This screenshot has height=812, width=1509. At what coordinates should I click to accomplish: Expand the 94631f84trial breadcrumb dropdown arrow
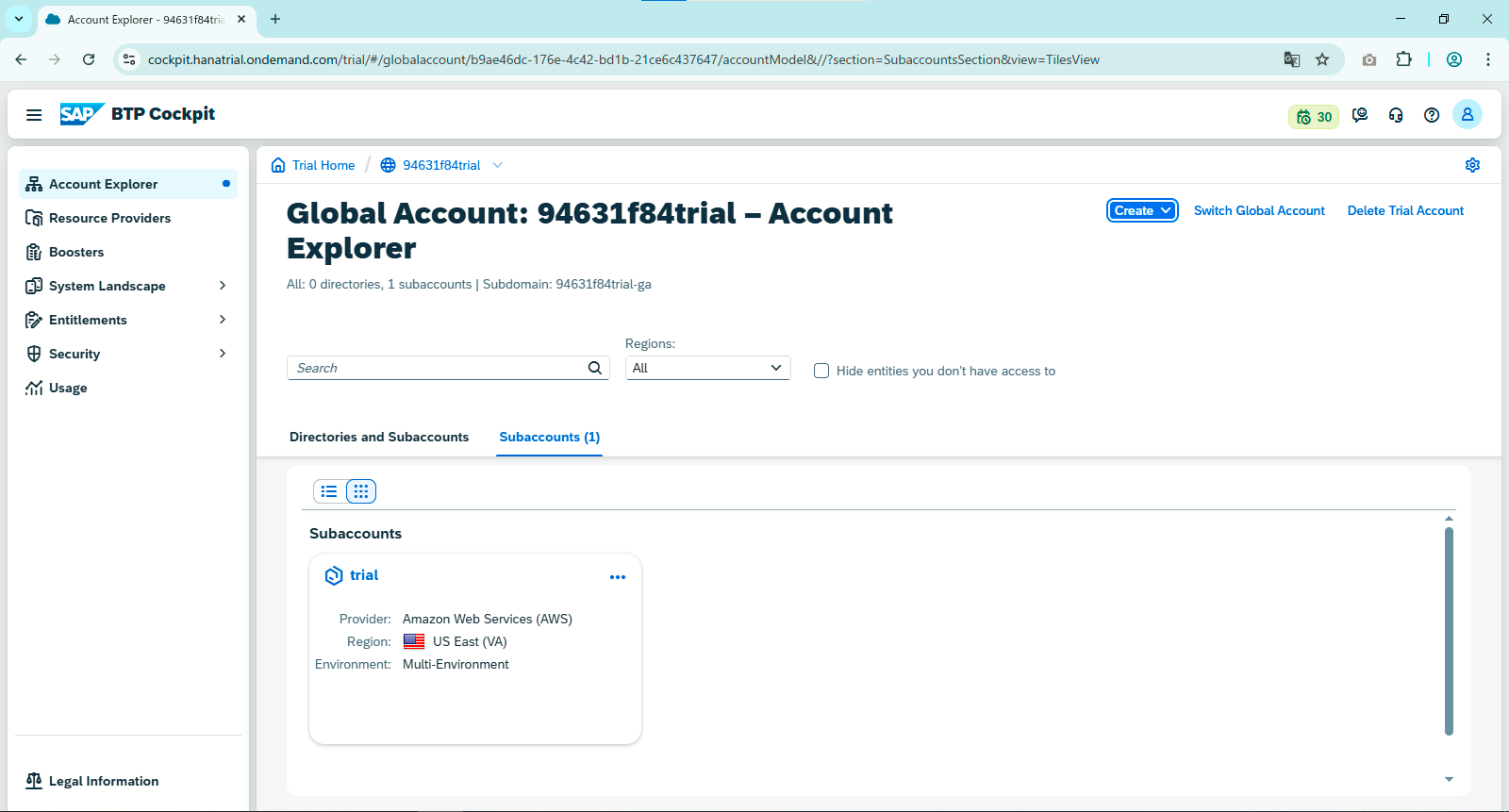click(x=498, y=165)
